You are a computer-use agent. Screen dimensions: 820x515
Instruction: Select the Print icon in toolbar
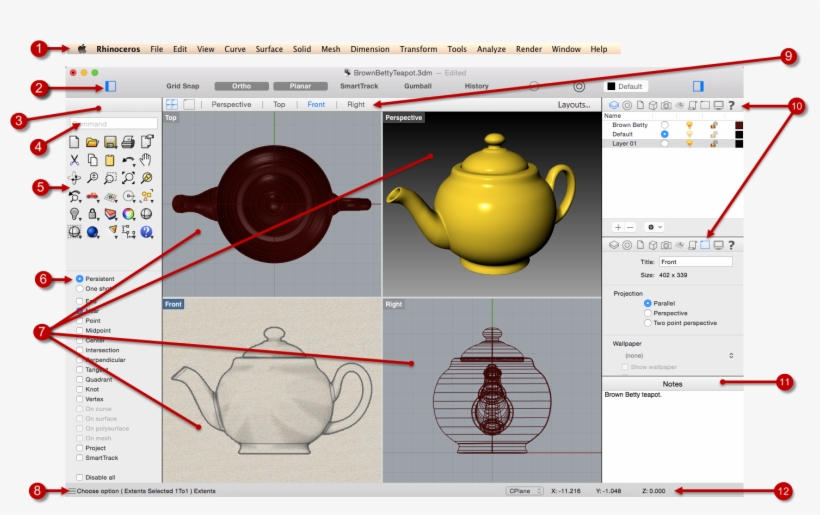(x=128, y=142)
